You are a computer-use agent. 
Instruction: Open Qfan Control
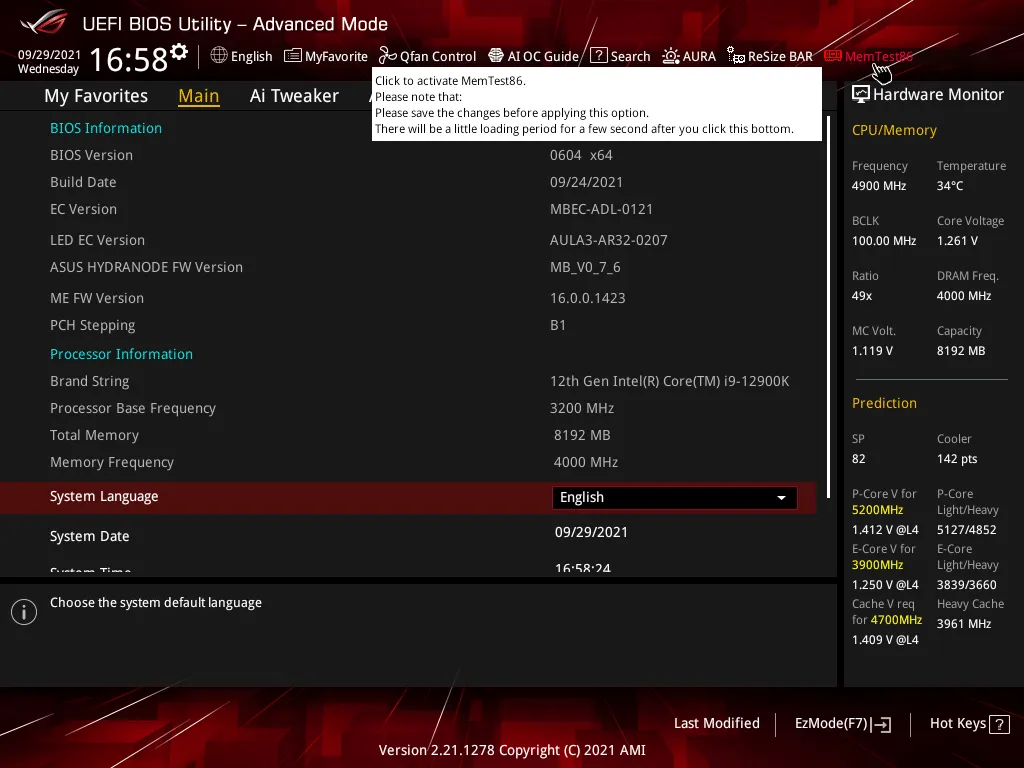coord(428,56)
